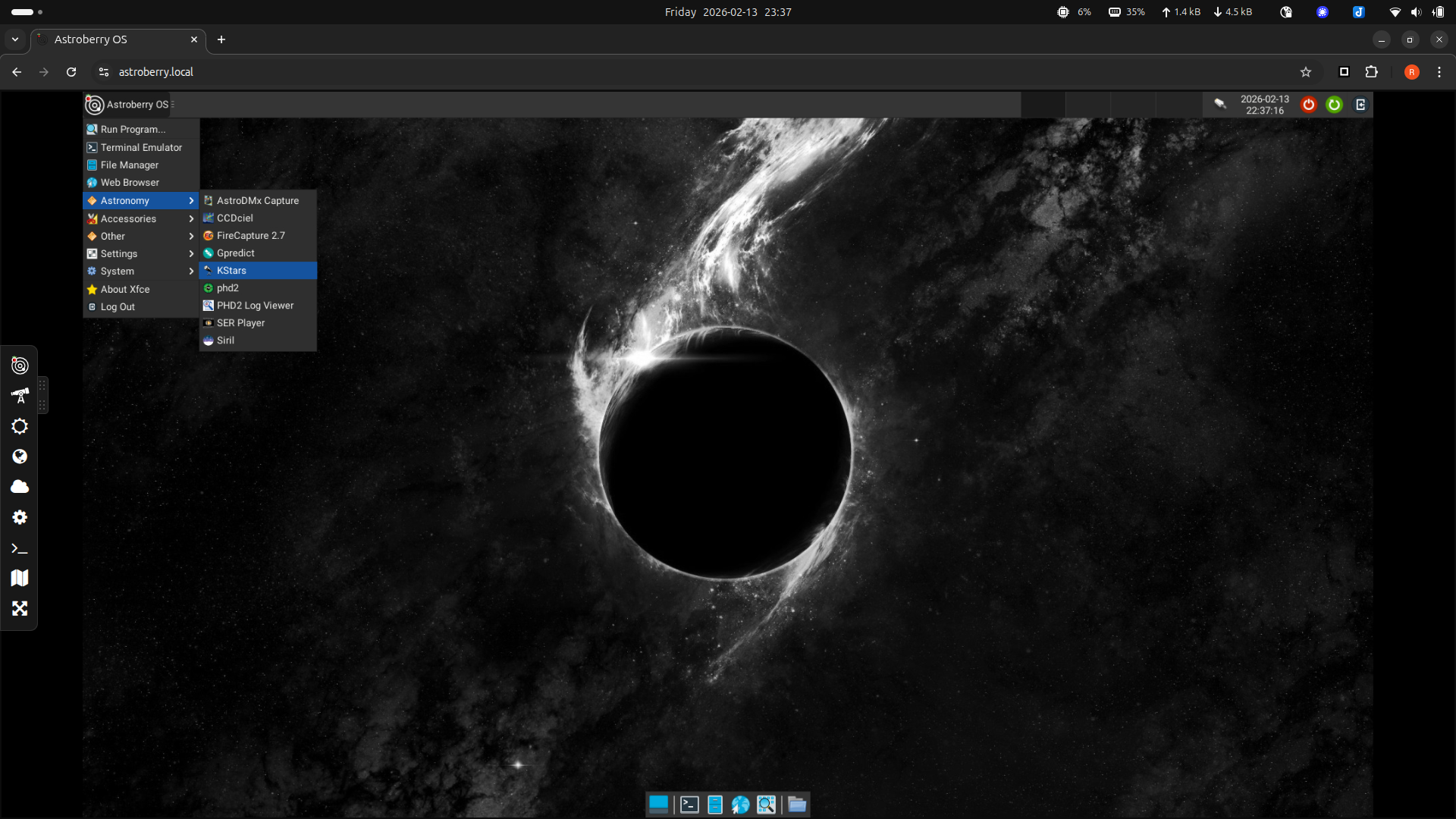Click the green restart button in panel
1456x819 pixels.
[x=1334, y=105]
